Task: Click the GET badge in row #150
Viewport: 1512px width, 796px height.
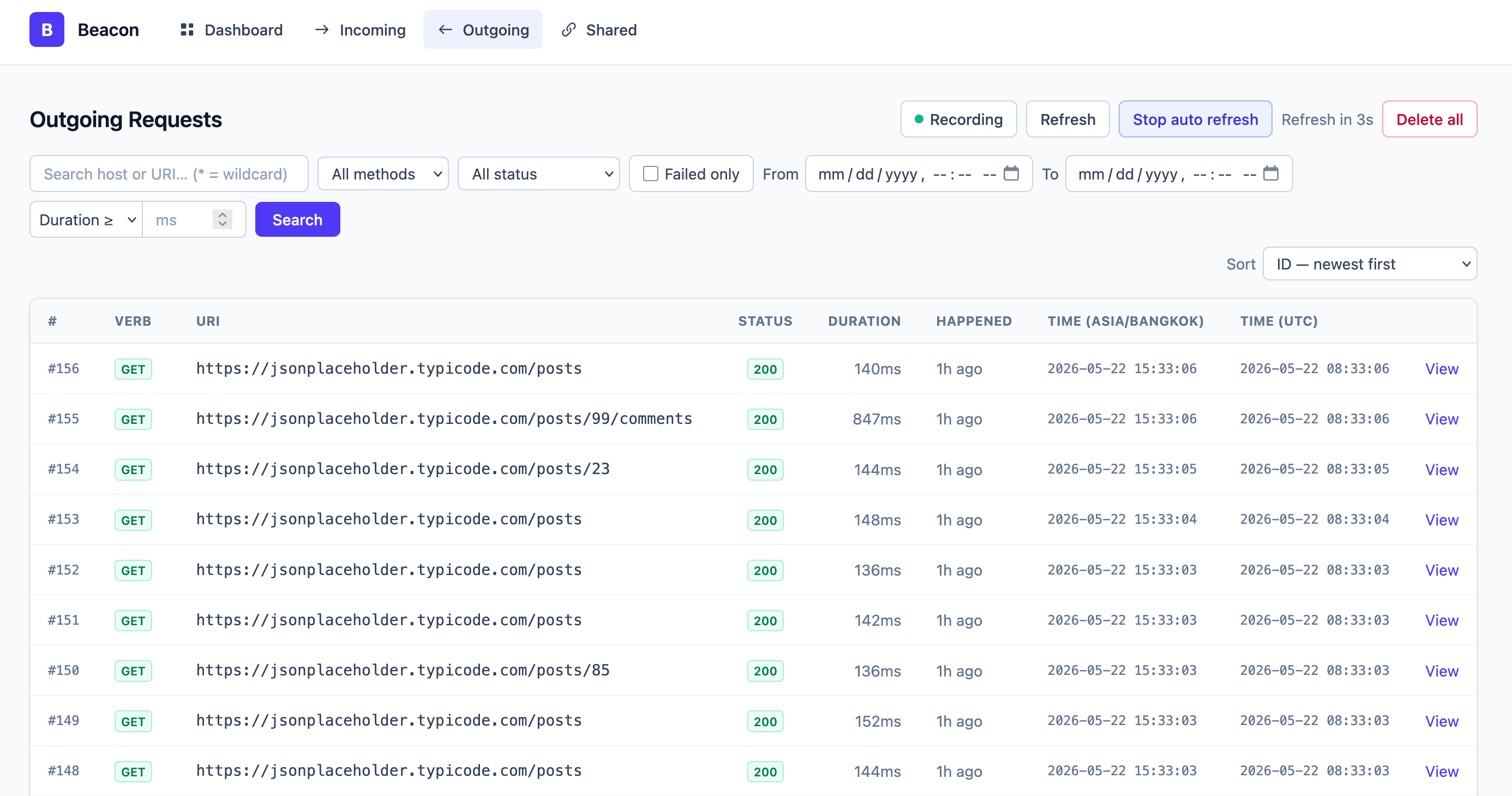Action: [133, 671]
